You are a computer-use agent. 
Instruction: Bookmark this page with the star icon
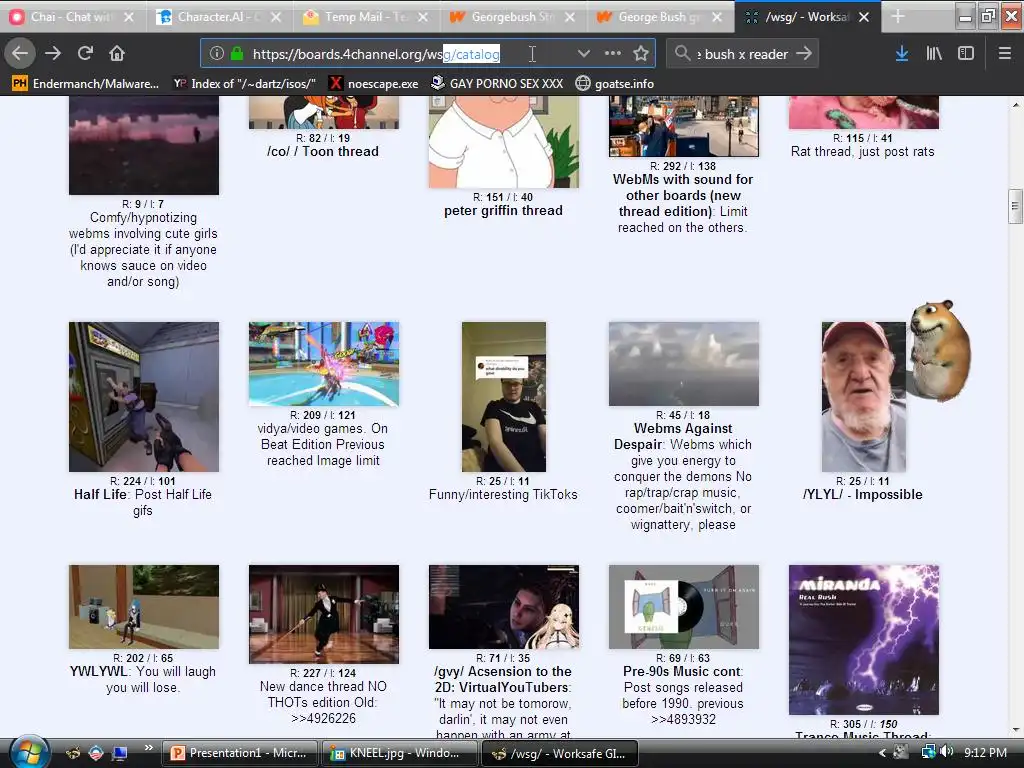click(641, 54)
